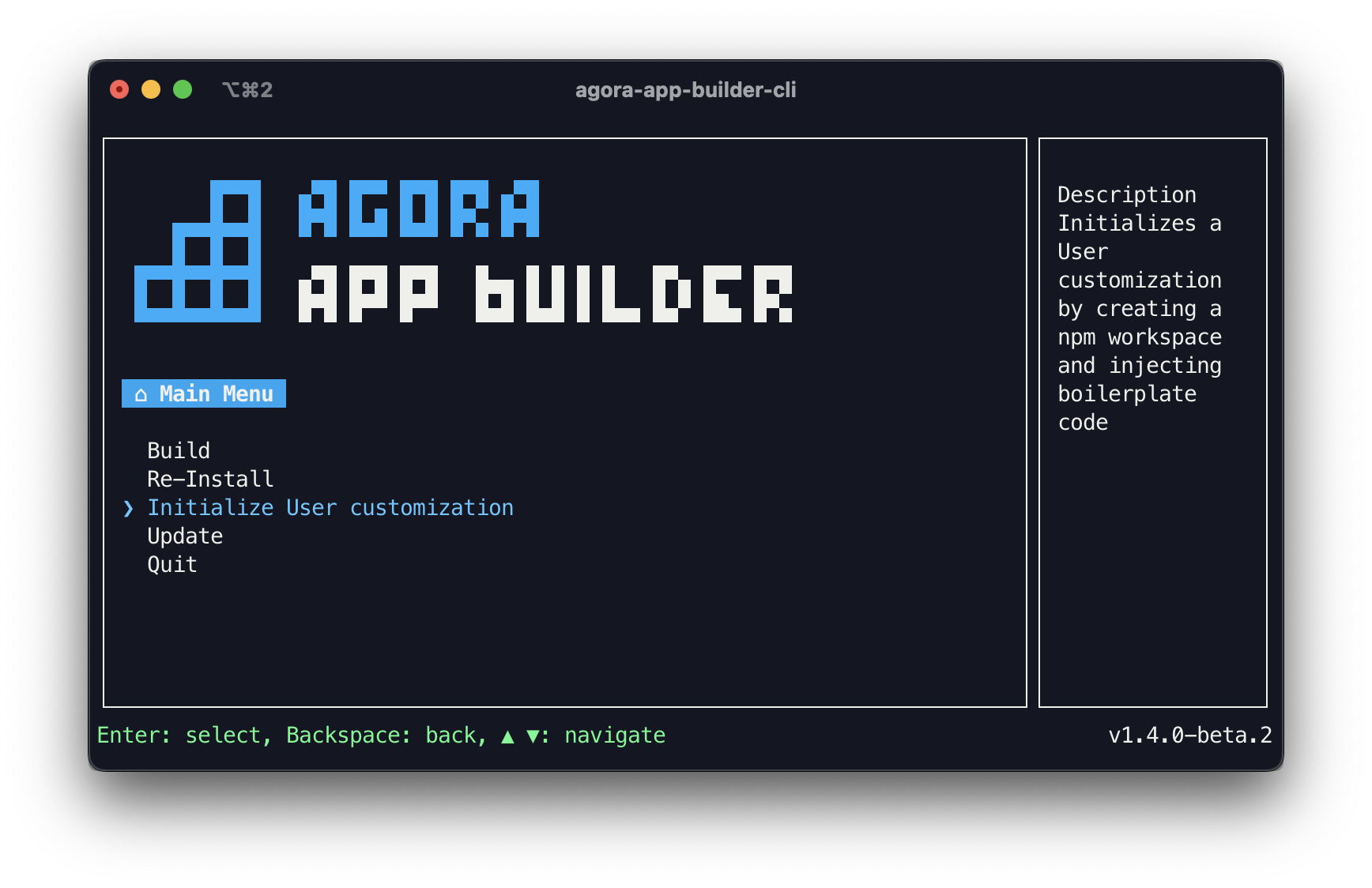Click the selection arrow beside Initialize
This screenshot has height=888, width=1372.
tap(128, 508)
